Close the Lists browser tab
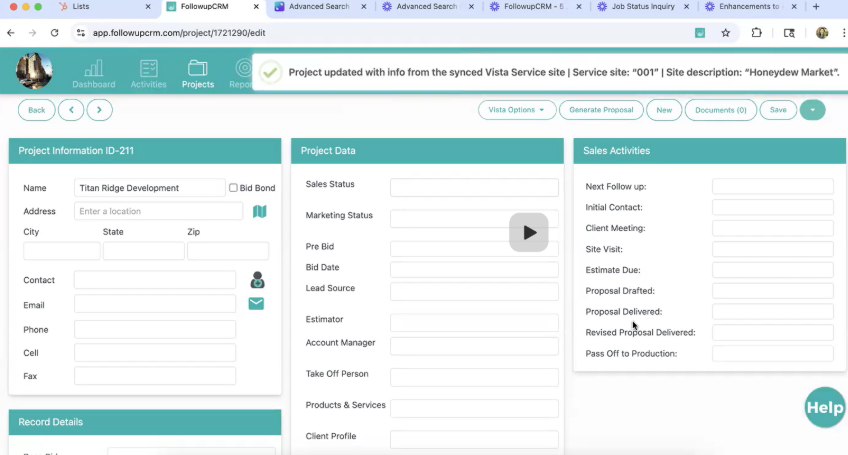 [148, 6]
